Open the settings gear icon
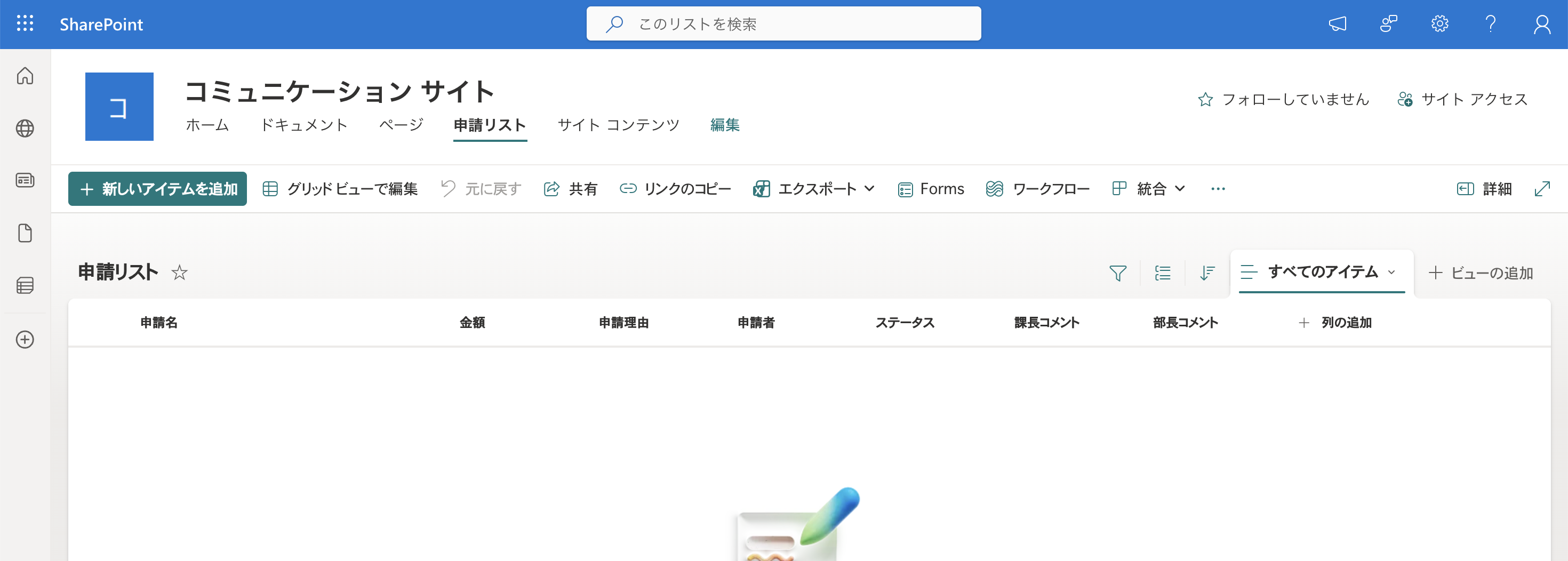 [x=1439, y=23]
